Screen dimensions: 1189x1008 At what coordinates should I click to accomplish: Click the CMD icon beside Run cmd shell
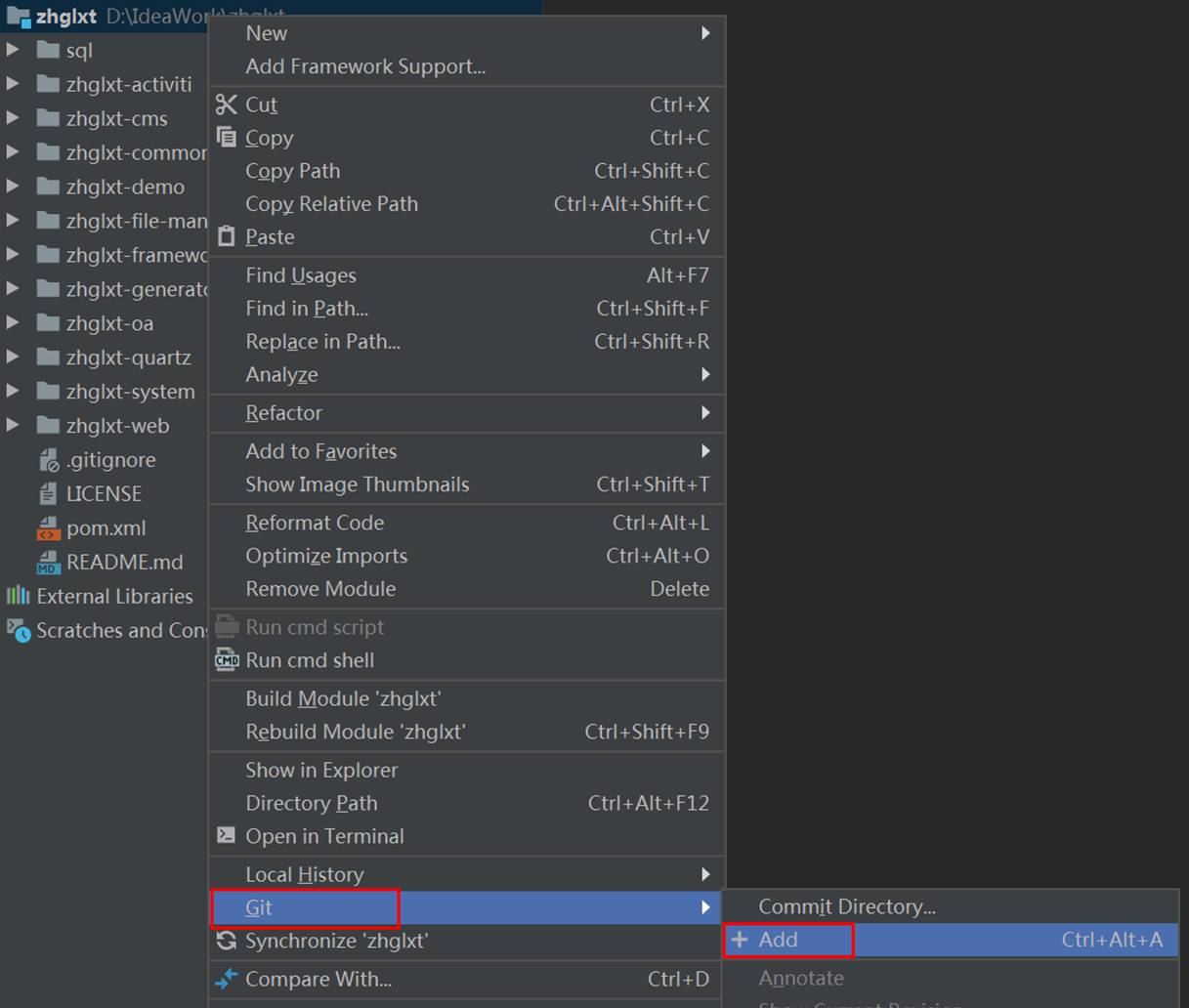[x=227, y=660]
